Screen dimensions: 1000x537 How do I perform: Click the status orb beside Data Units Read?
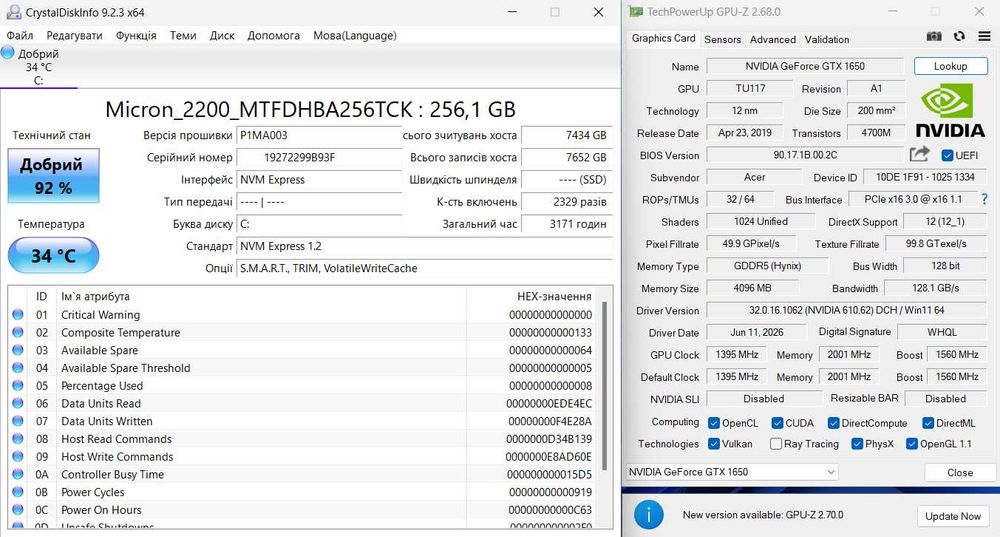[x=18, y=403]
